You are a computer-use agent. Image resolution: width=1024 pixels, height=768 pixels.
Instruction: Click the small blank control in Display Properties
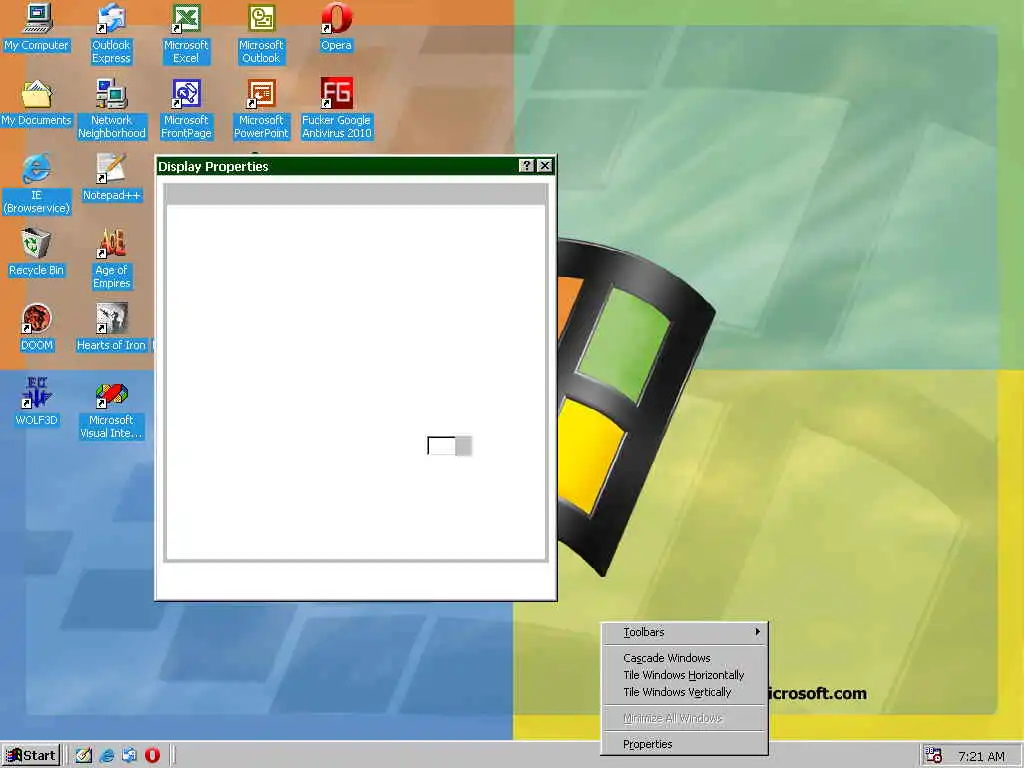[x=449, y=446]
